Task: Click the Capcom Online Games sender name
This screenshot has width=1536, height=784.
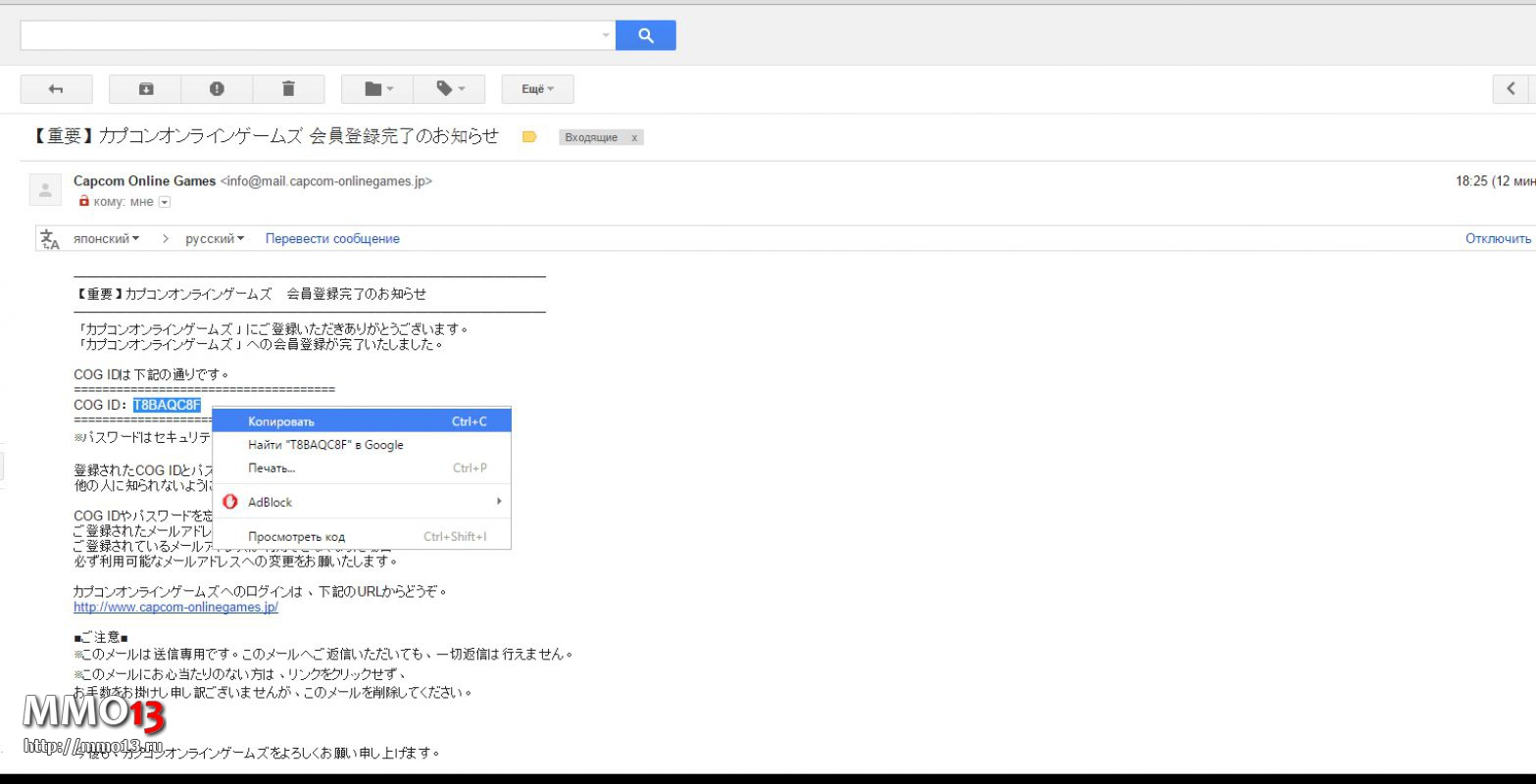Action: [x=144, y=181]
